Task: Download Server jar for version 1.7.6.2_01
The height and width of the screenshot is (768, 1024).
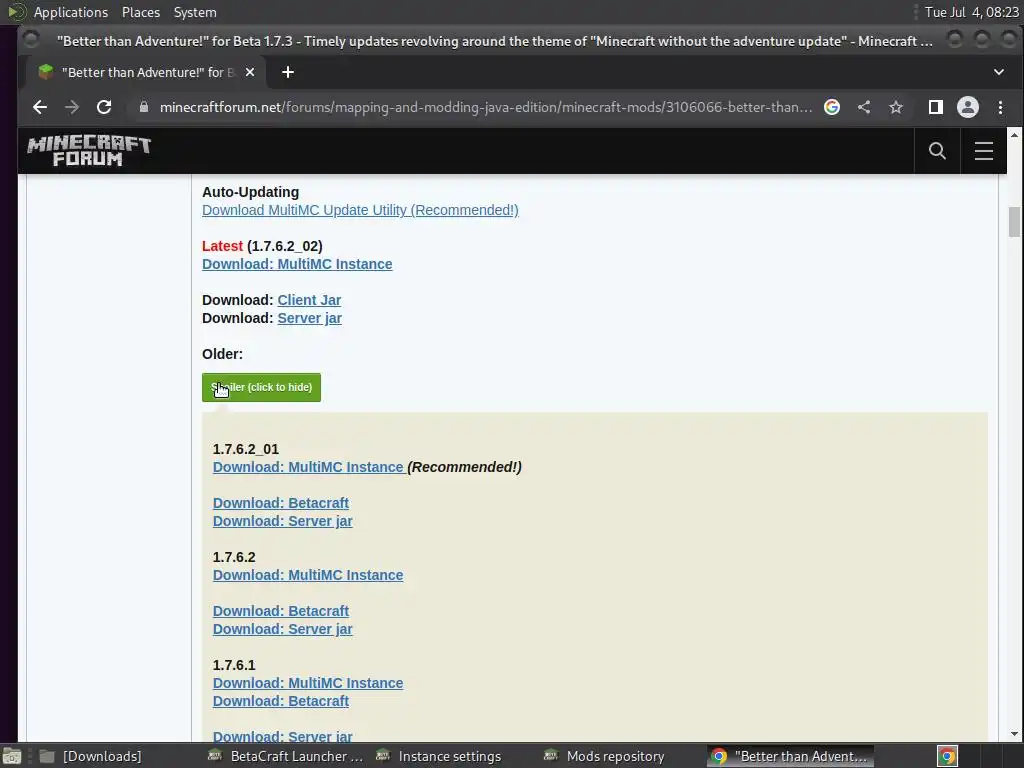Action: coord(283,521)
